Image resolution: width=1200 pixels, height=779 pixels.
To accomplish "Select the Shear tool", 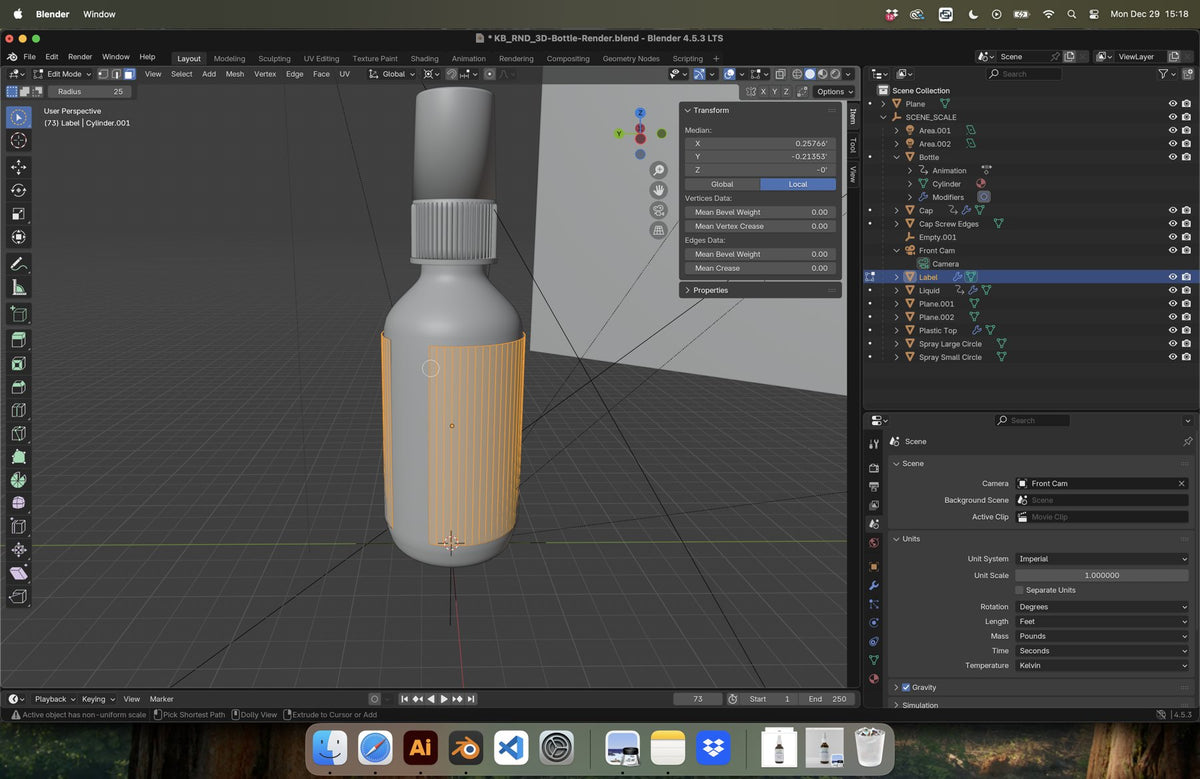I will pyautogui.click(x=18, y=573).
